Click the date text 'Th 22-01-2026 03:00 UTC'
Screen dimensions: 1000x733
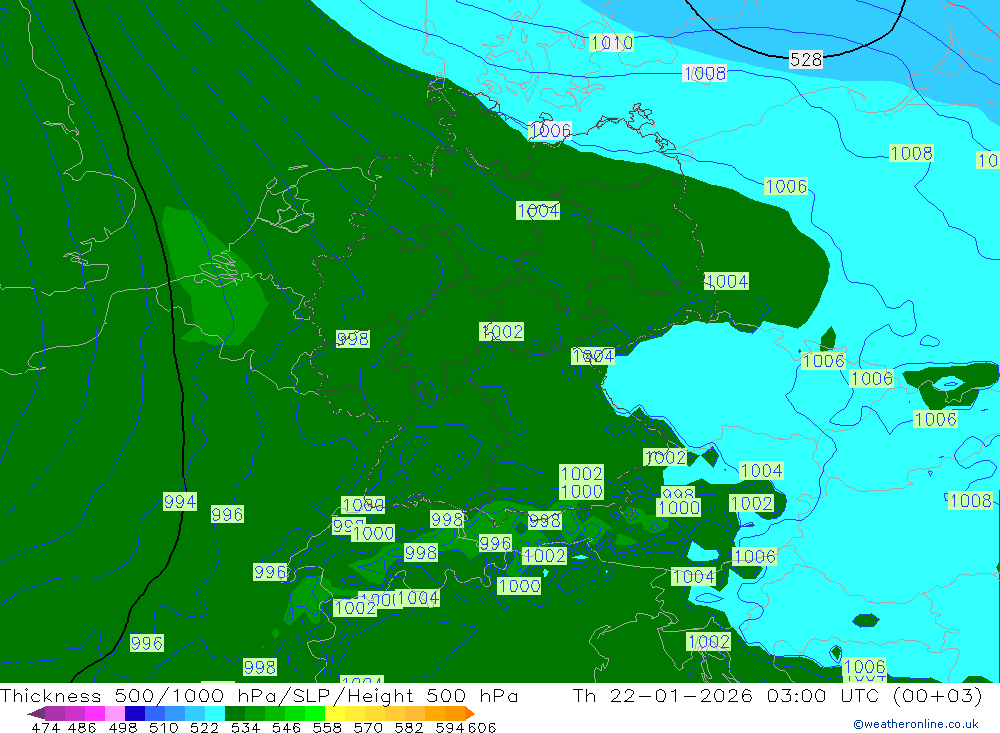[726, 695]
